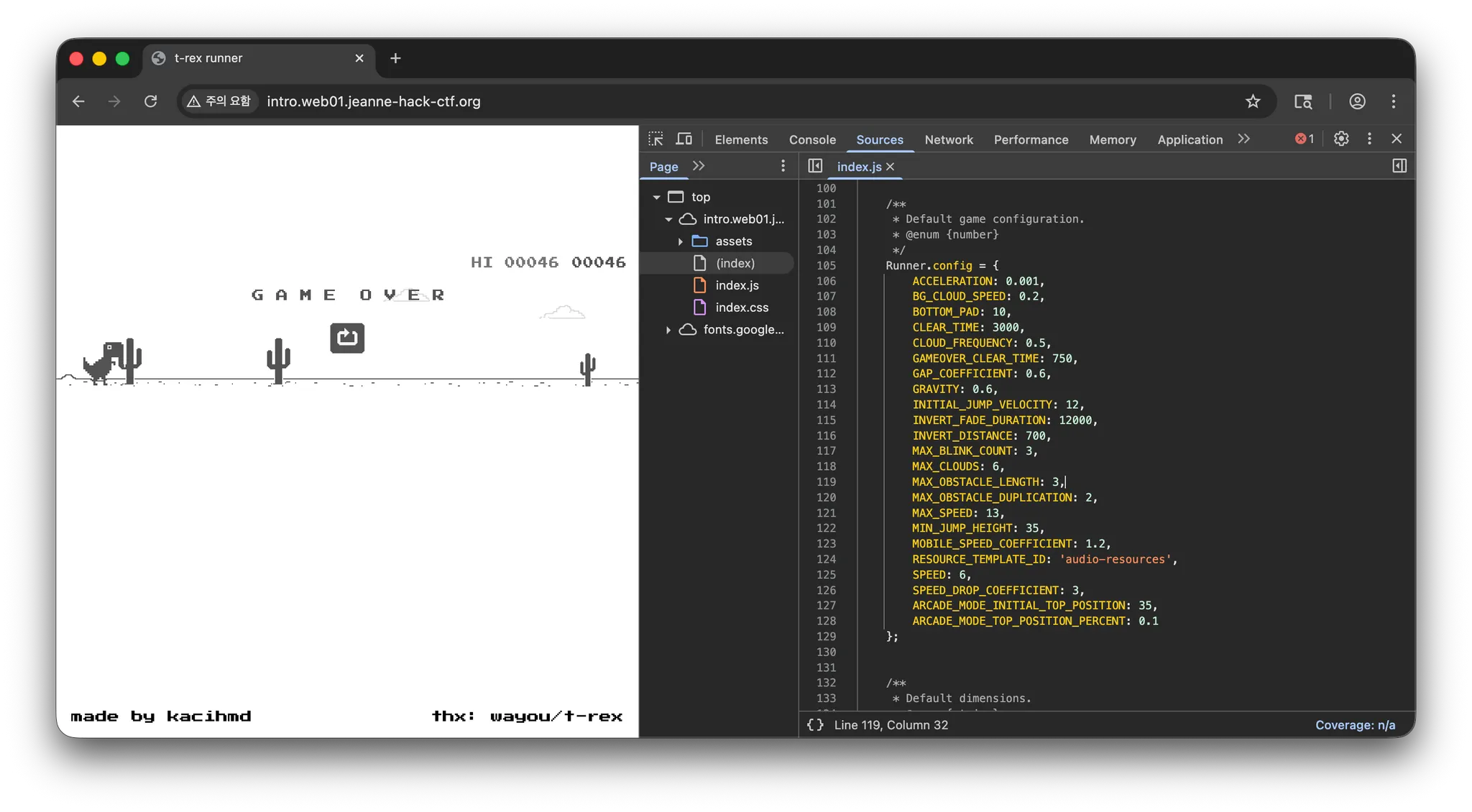This screenshot has width=1472, height=812.
Task: Open the red error count badge
Action: coord(1305,139)
